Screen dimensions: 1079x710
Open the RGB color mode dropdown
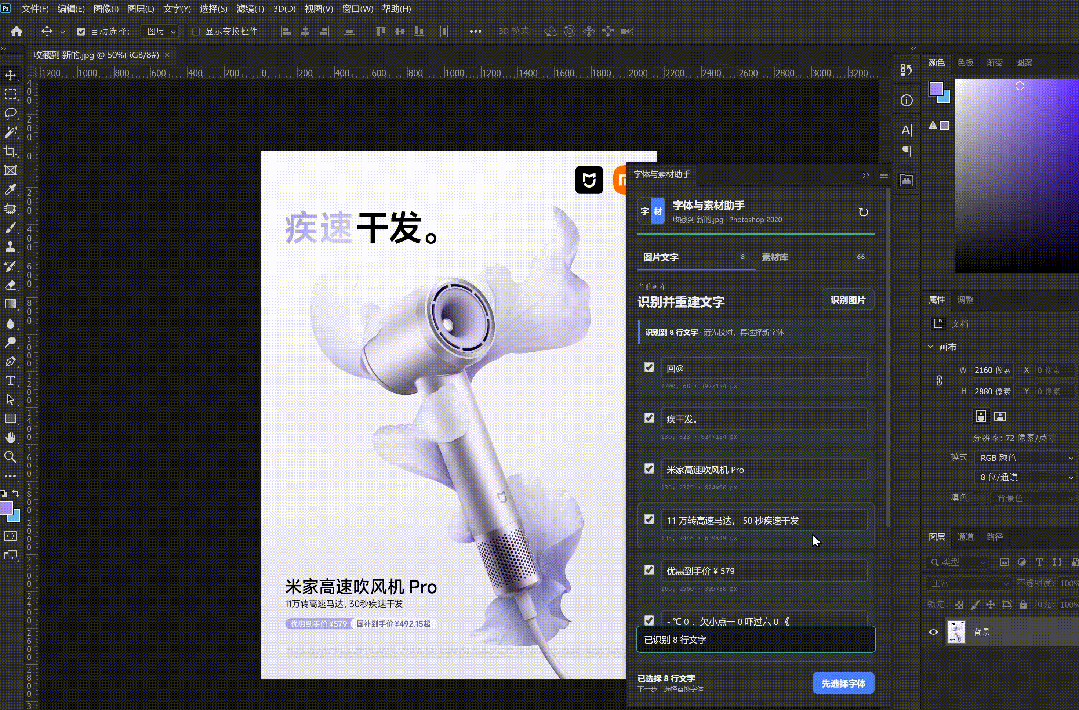(1025, 458)
